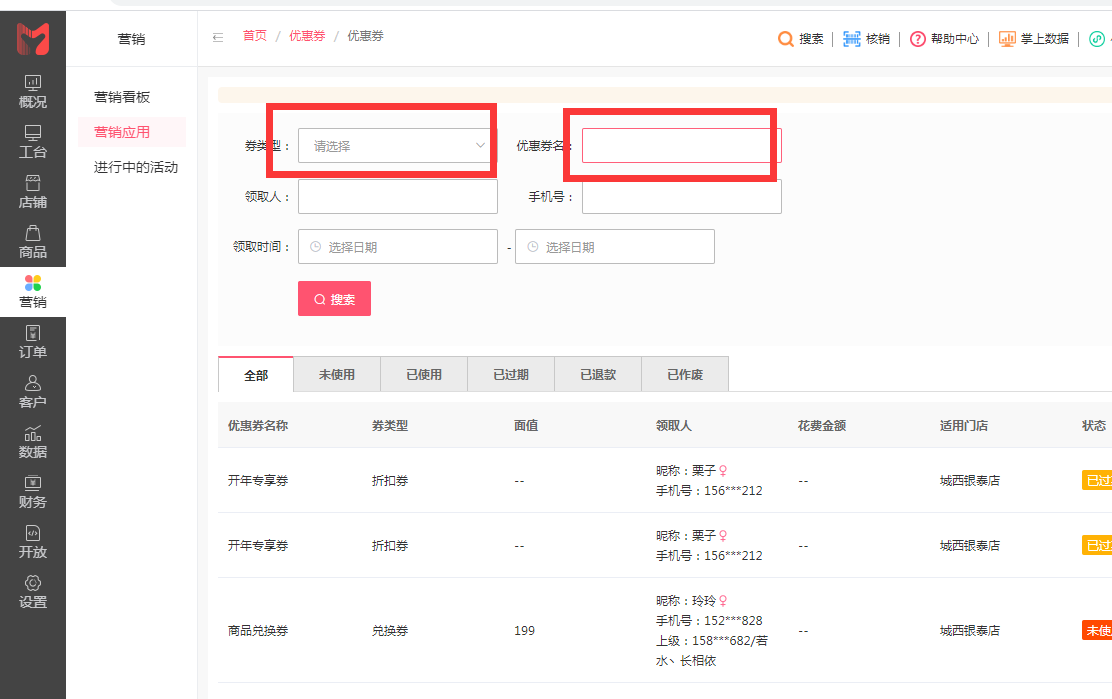1112x699 pixels.
Task: Go to 首页 via breadcrumb
Action: (x=255, y=35)
